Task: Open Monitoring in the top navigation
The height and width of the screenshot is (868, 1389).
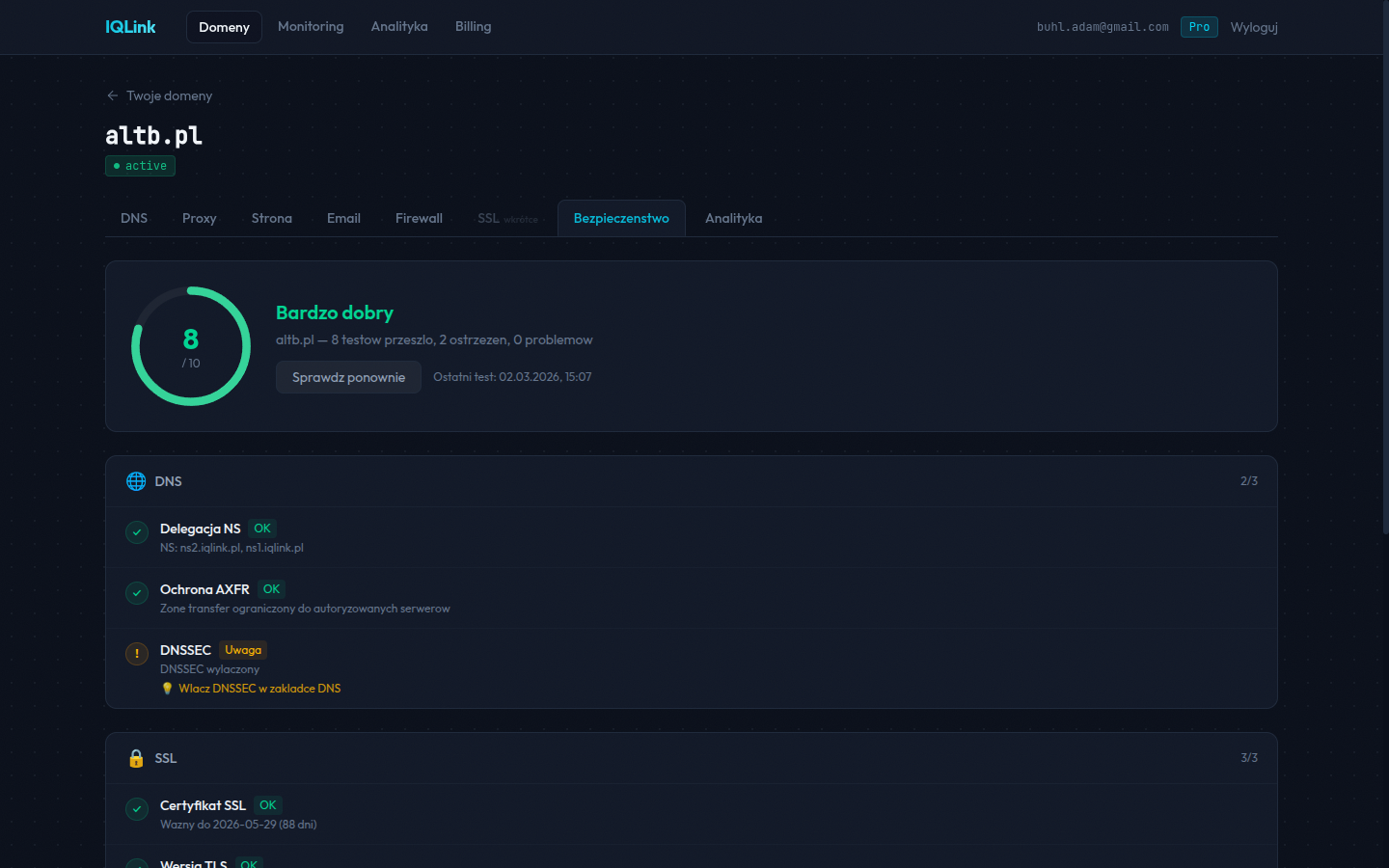Action: (x=311, y=27)
